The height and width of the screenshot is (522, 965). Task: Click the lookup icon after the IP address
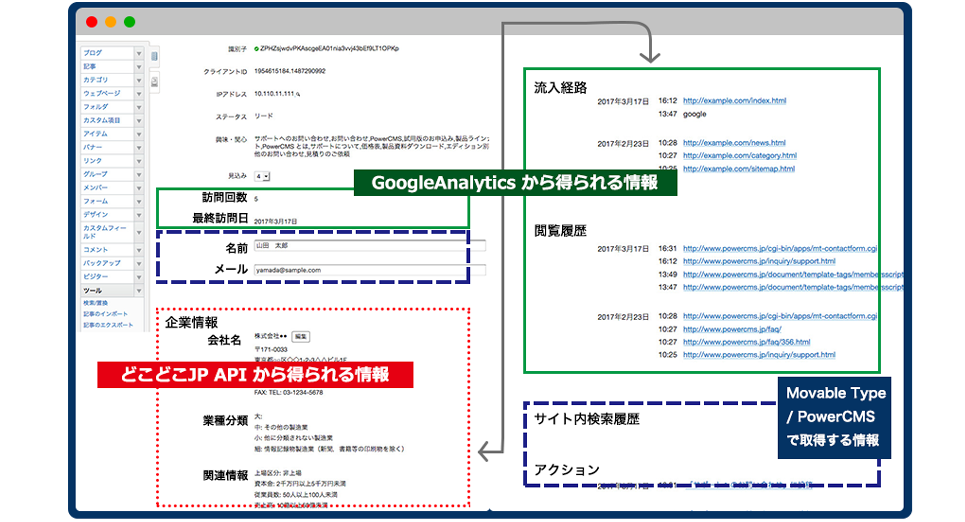tap(298, 94)
